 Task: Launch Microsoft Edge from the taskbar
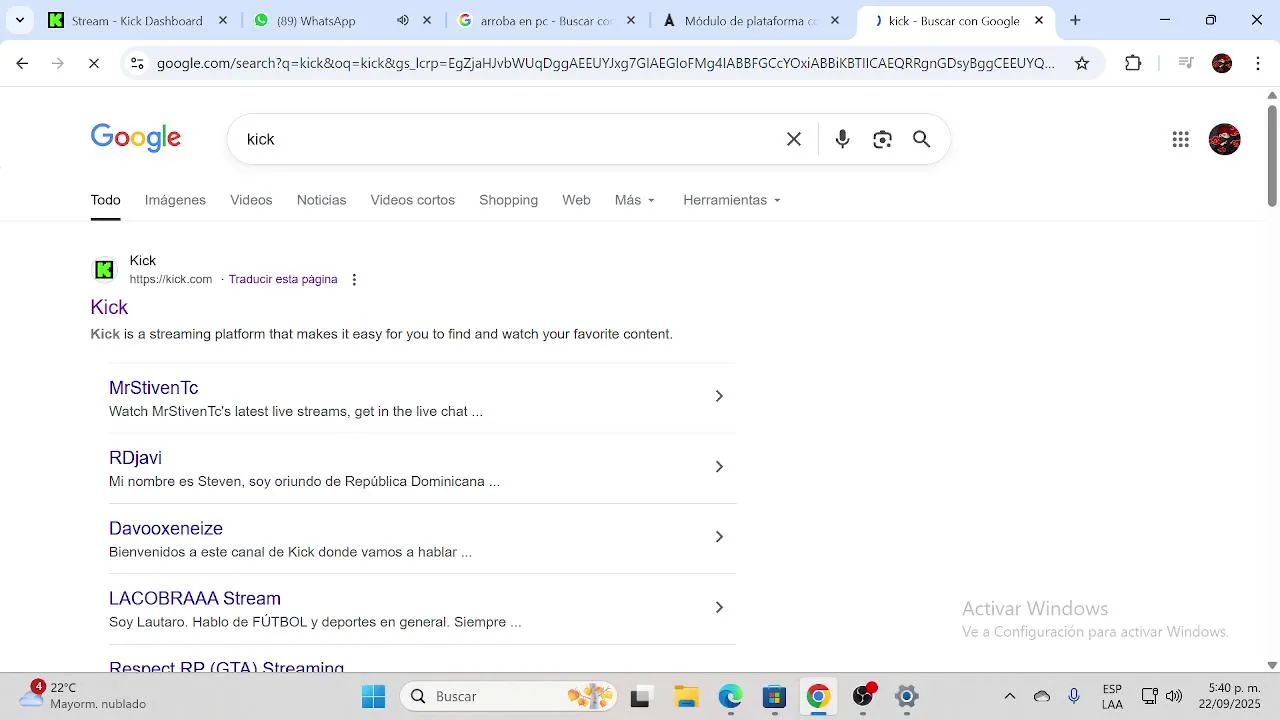(x=730, y=696)
